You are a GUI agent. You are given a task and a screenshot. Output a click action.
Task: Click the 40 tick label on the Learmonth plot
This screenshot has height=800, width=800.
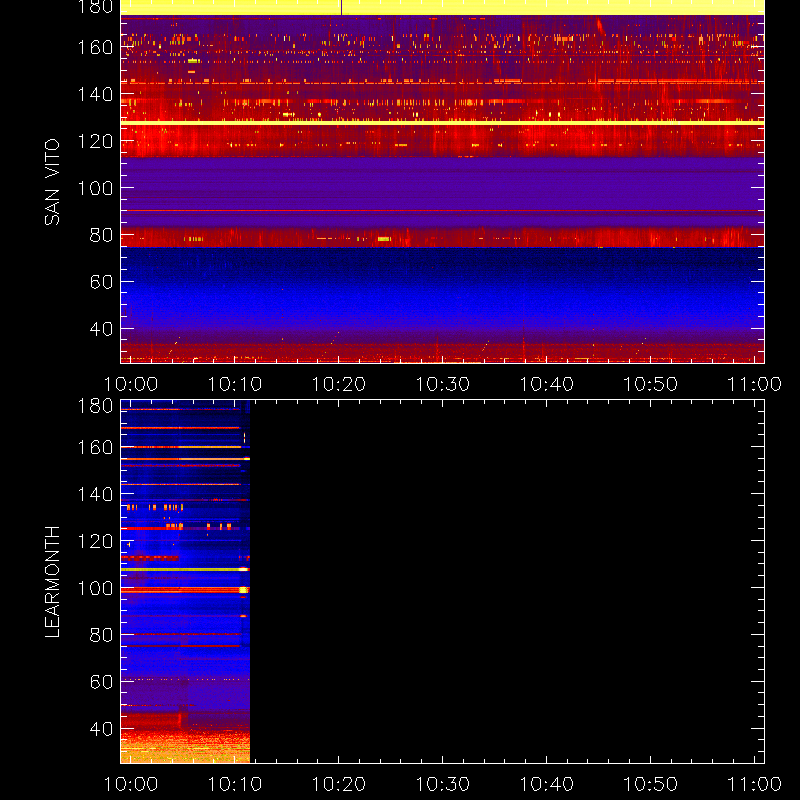click(101, 729)
